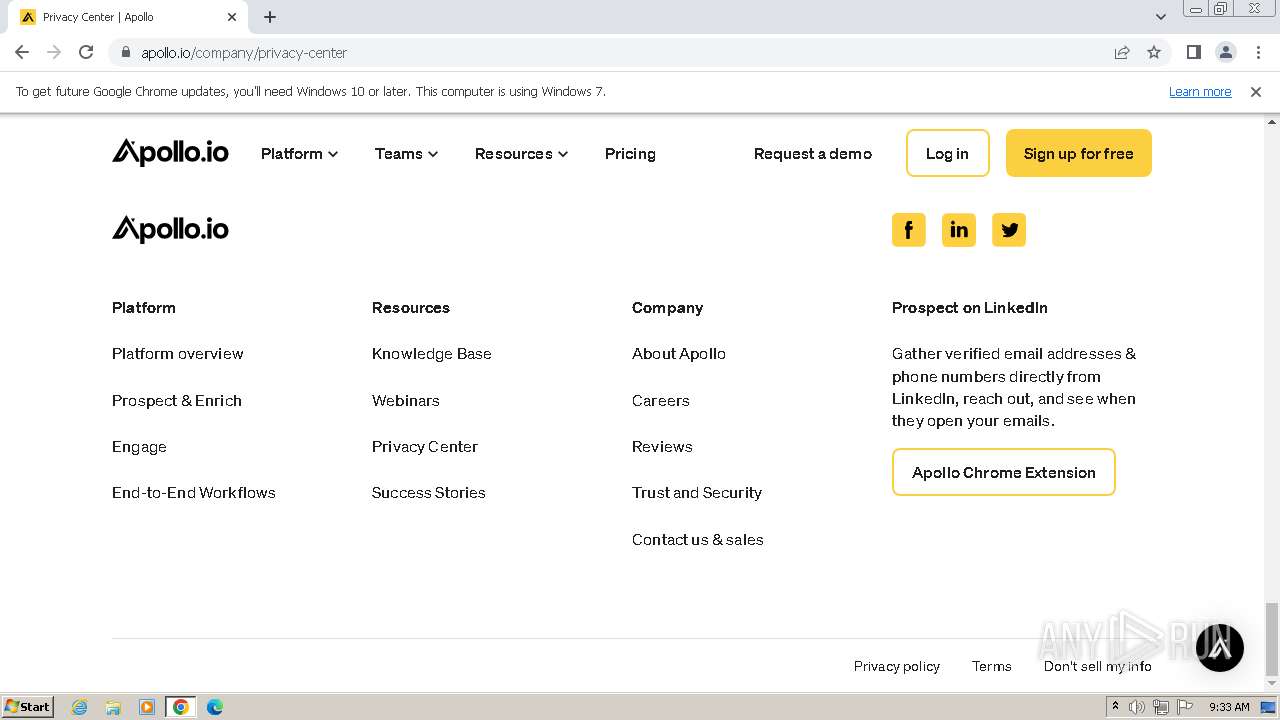This screenshot has width=1280, height=720.
Task: Dismiss the Chrome update notification bar
Action: coord(1255,91)
